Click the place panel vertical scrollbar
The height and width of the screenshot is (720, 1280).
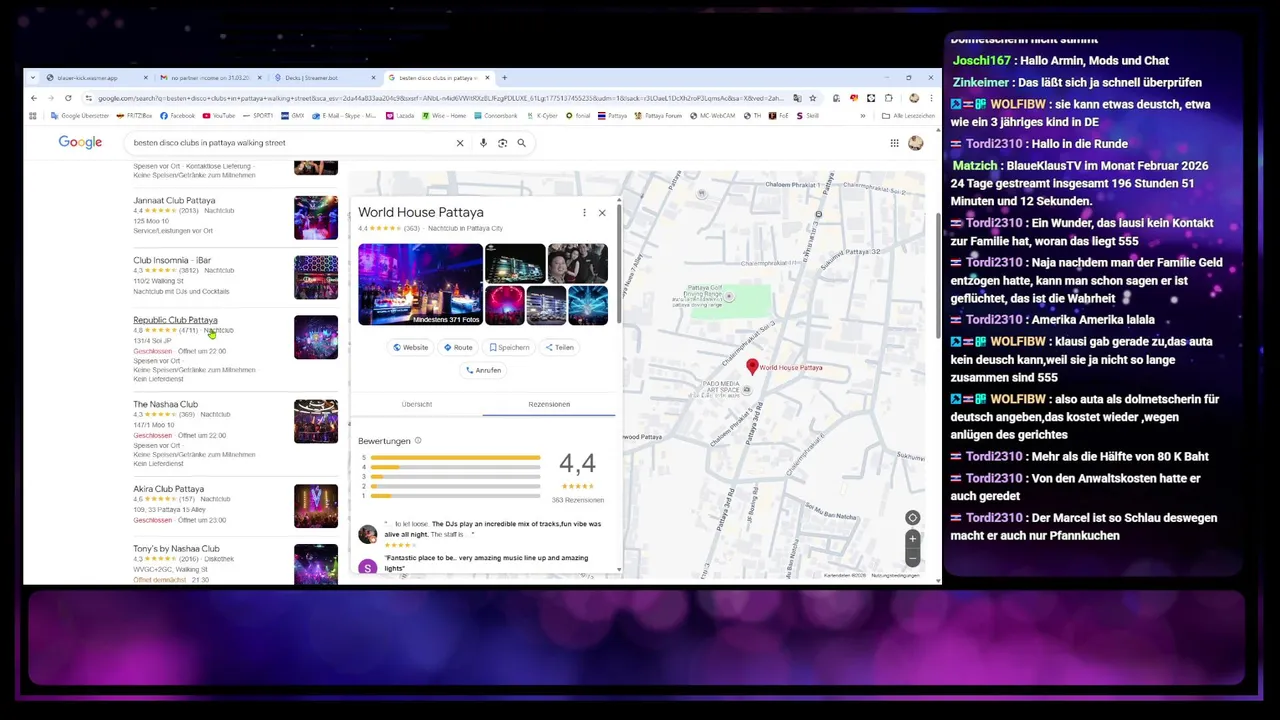coord(619,265)
